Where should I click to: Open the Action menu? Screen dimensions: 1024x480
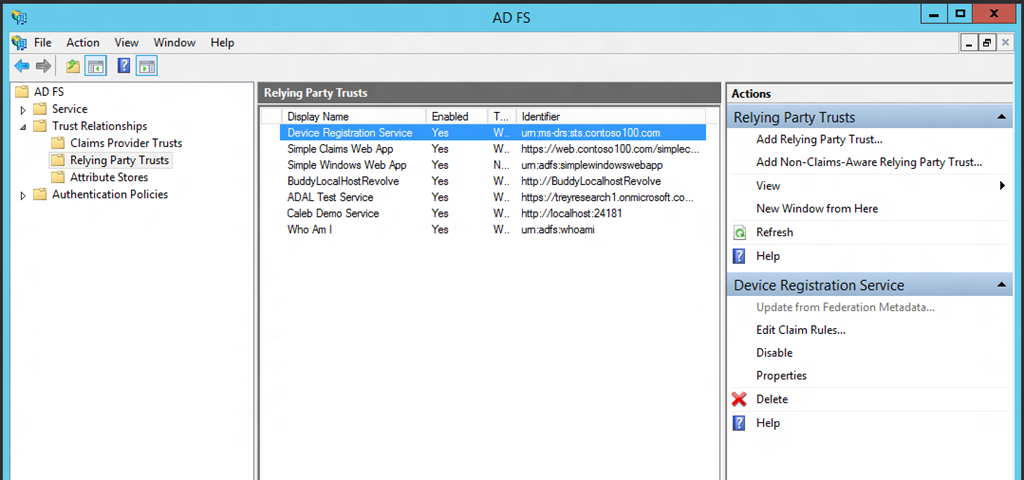pos(83,42)
